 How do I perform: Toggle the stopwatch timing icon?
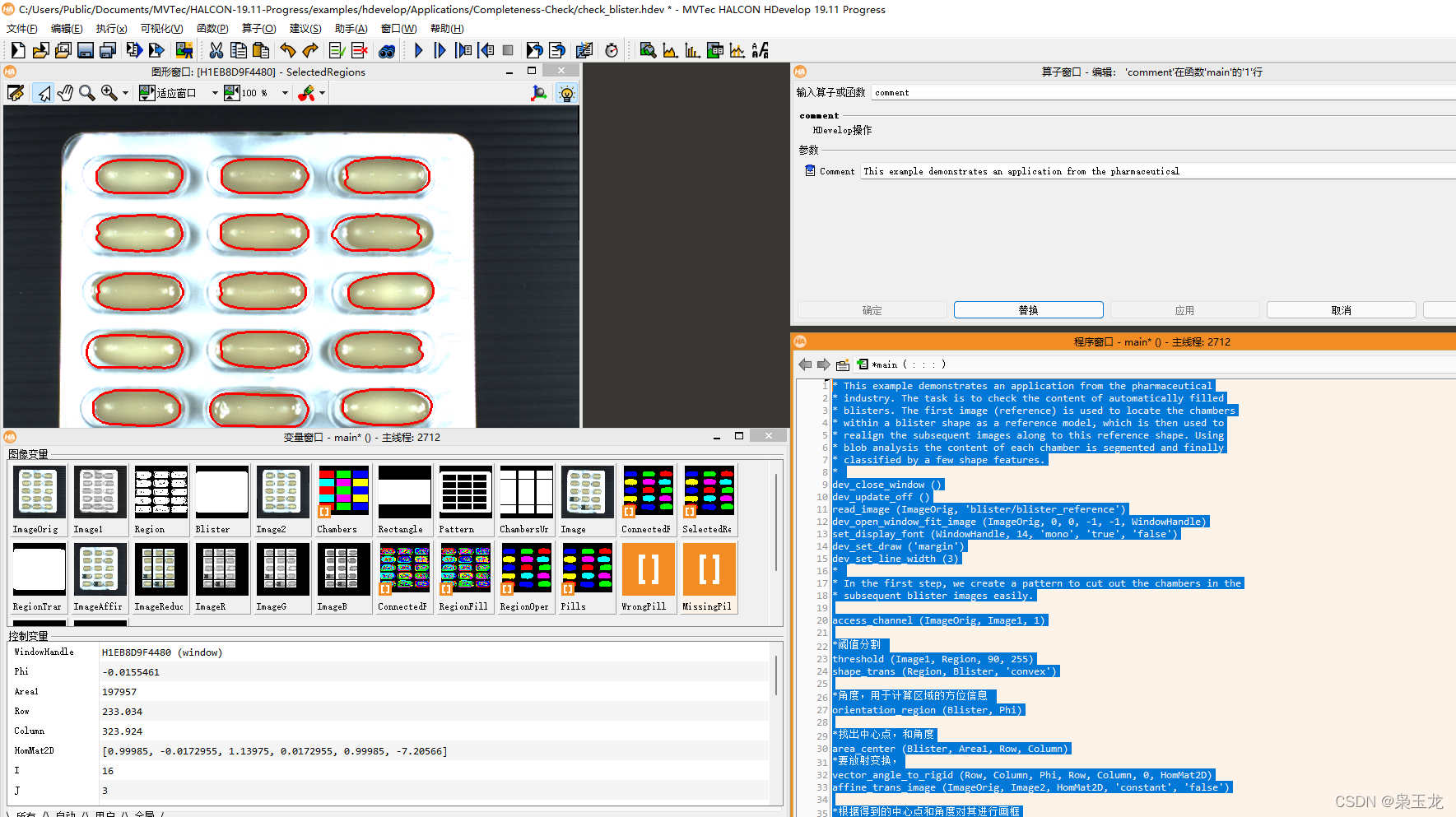point(612,50)
